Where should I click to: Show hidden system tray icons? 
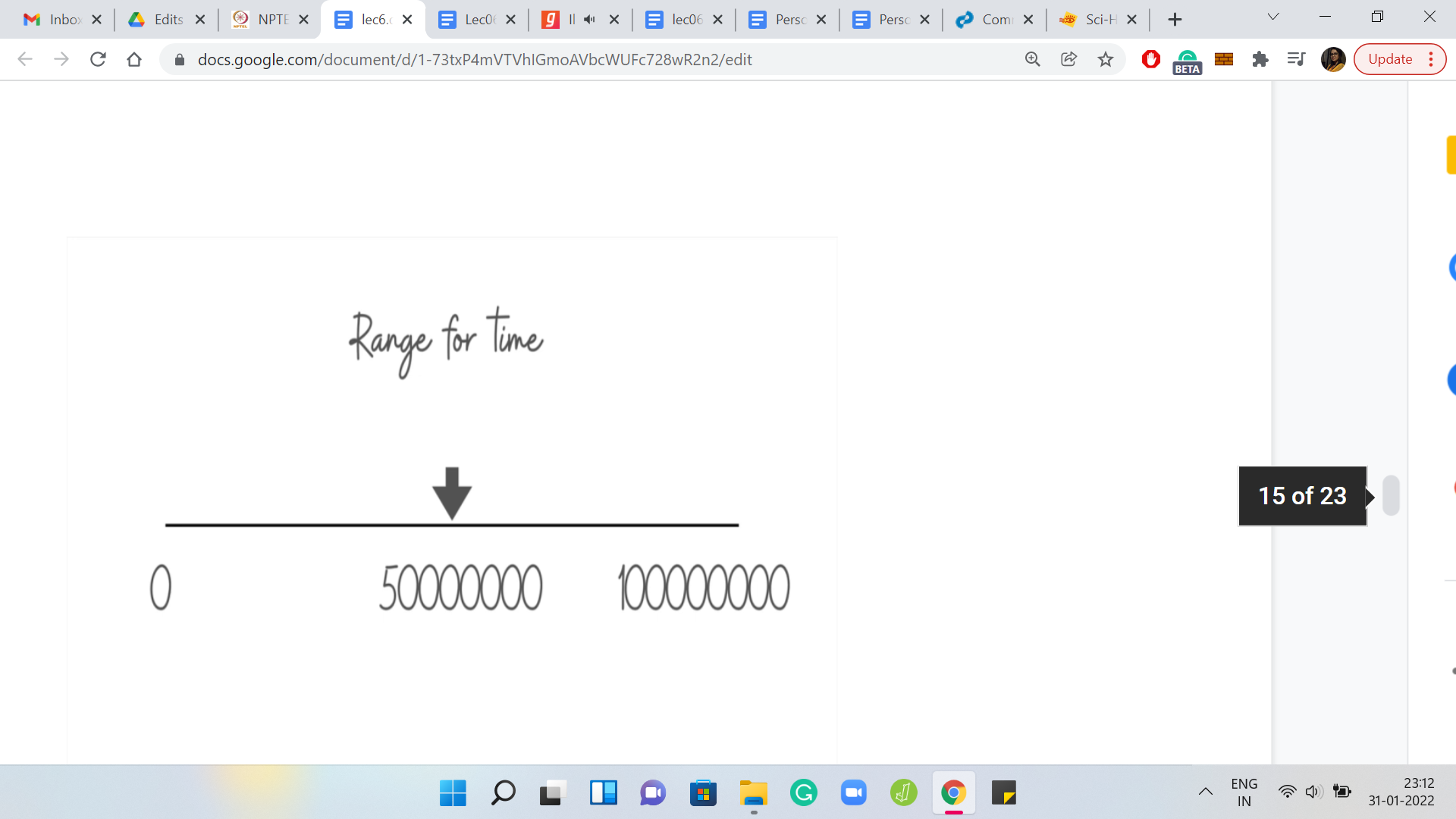(x=1205, y=792)
